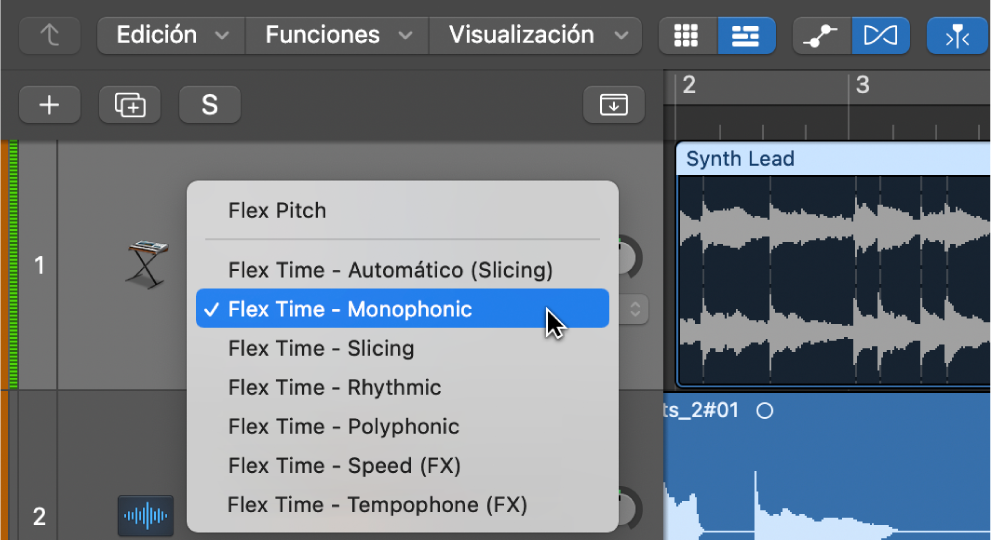The image size is (992, 540).
Task: Select Flex Time - Rhythmic mode
Action: [334, 388]
